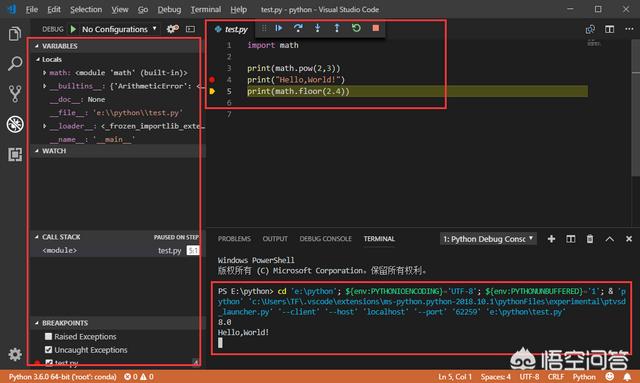This screenshot has height=383, width=640.
Task: Click Python 3.6.0 64-bit interpreter in status bar
Action: coord(62,376)
